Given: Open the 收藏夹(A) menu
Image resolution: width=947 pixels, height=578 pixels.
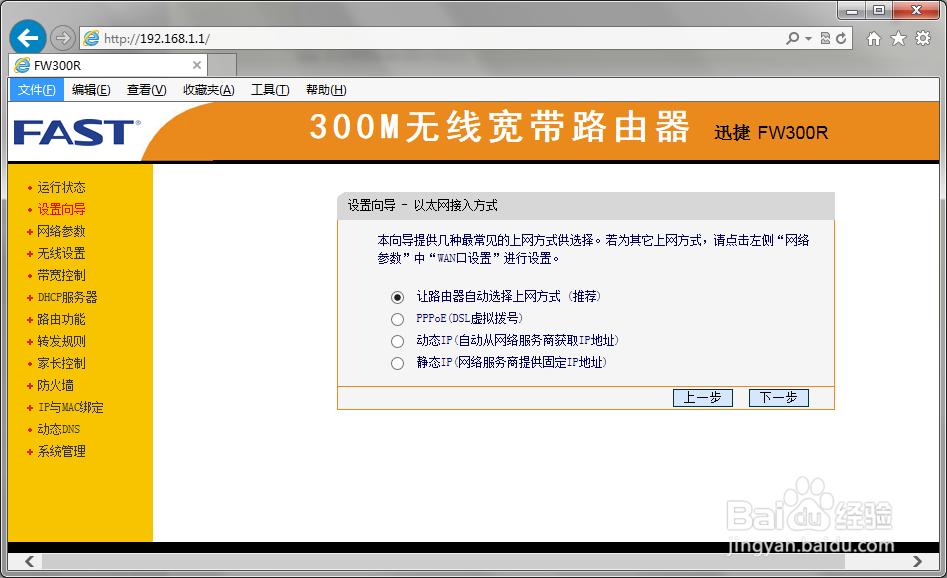Looking at the screenshot, I should point(209,90).
